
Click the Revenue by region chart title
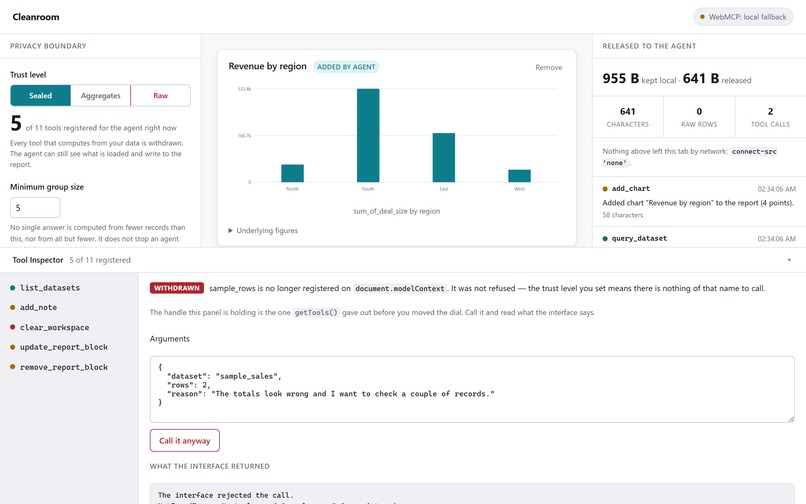coord(267,66)
